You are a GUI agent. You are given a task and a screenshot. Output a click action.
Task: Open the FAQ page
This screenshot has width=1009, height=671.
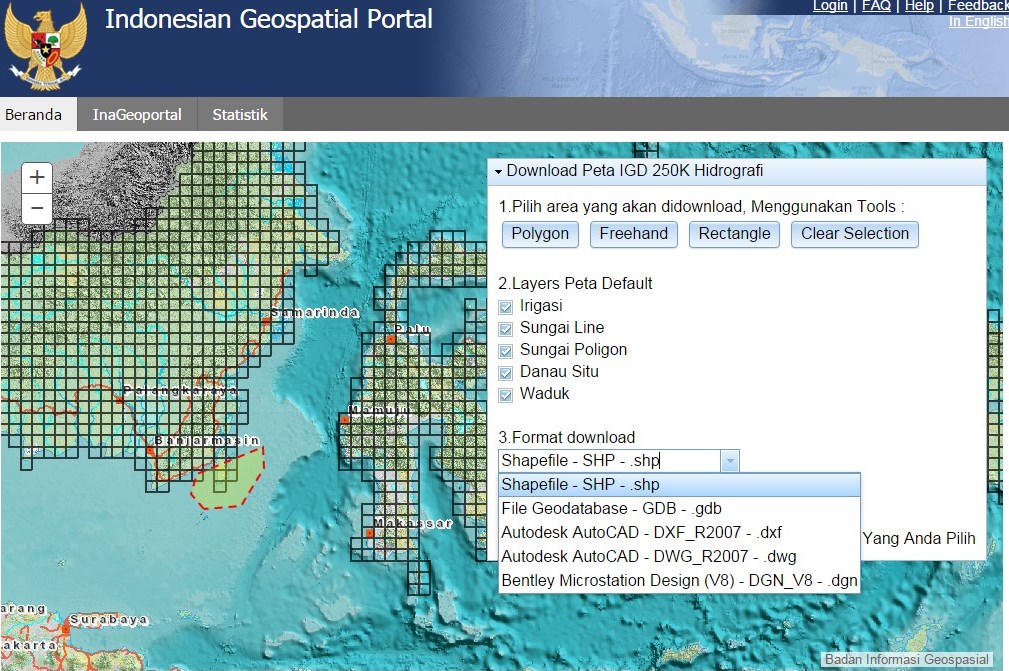pyautogui.click(x=876, y=6)
